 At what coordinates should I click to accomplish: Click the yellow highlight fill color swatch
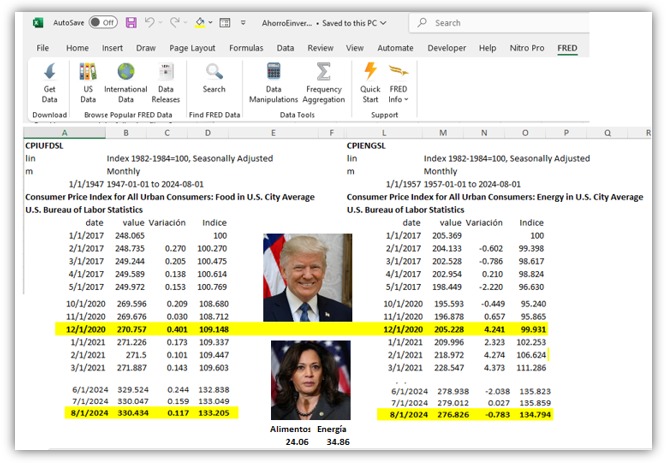pos(200,22)
